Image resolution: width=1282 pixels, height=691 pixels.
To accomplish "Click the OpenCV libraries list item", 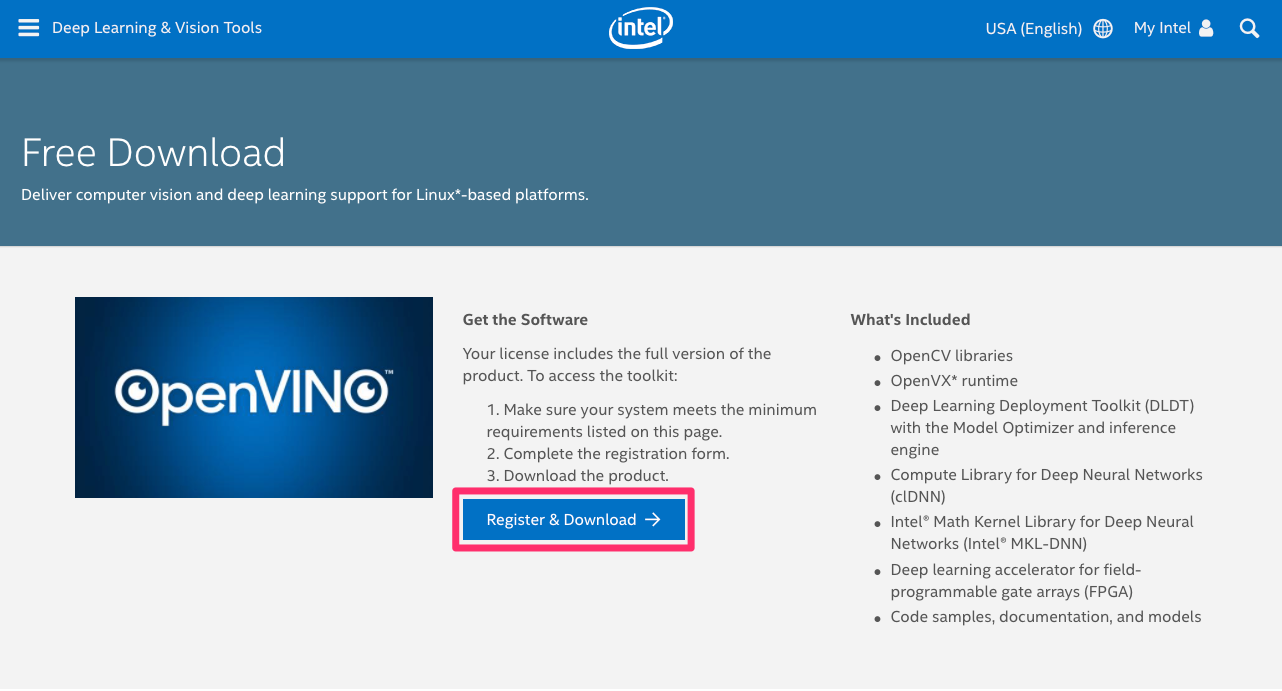I will point(951,356).
